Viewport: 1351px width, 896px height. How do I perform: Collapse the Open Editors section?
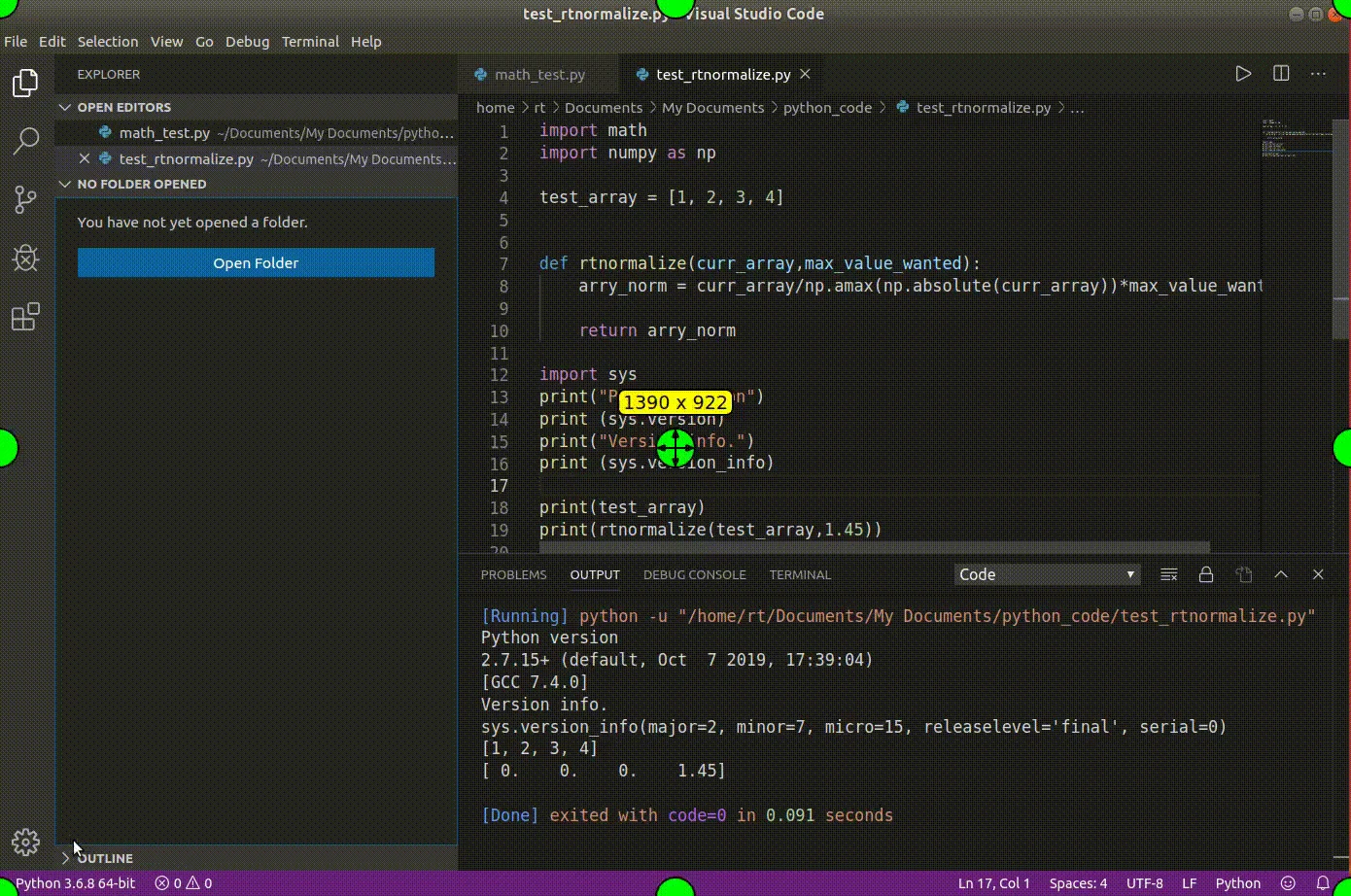point(66,107)
